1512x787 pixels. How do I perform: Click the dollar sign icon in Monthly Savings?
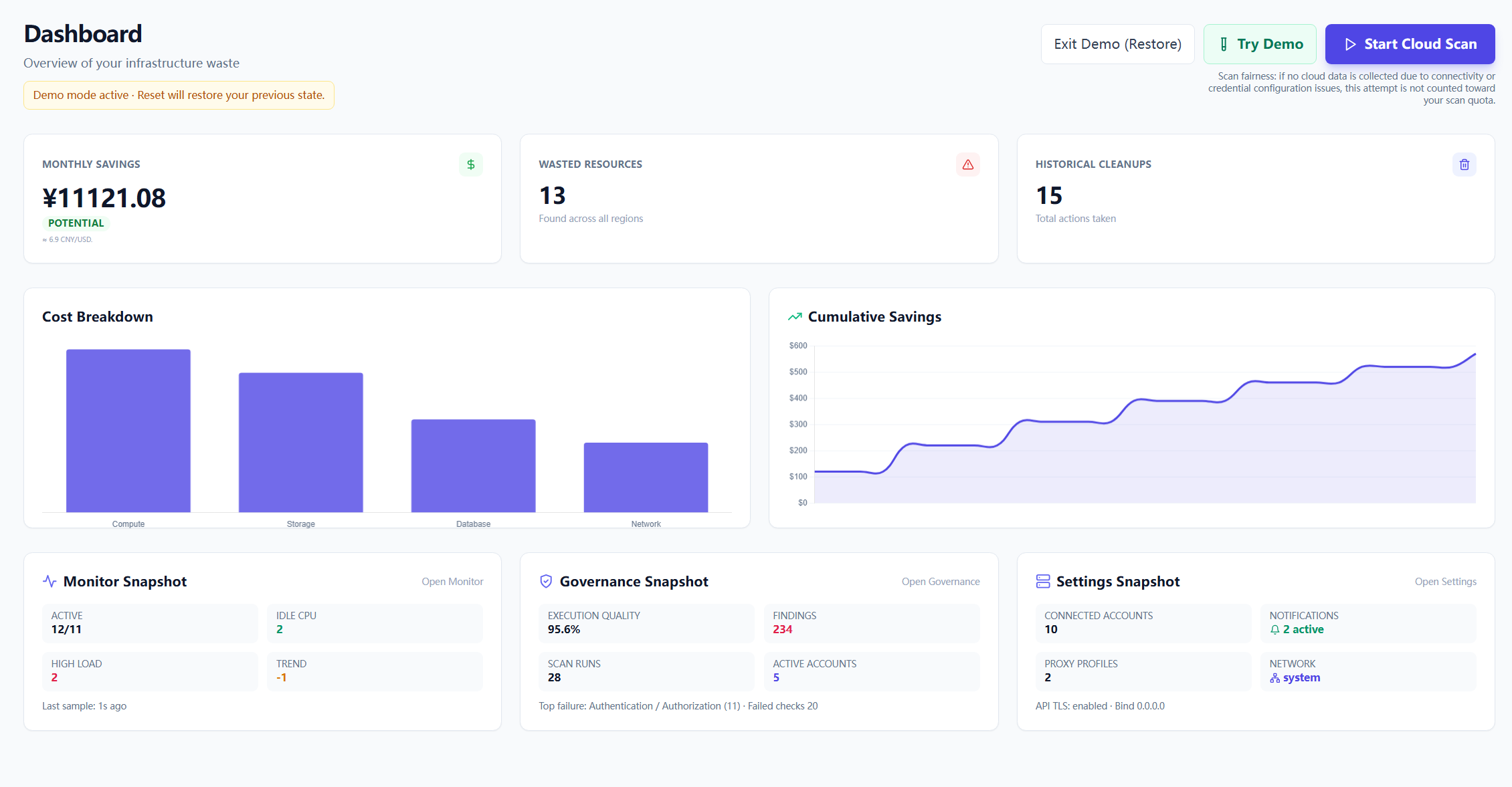(x=470, y=164)
